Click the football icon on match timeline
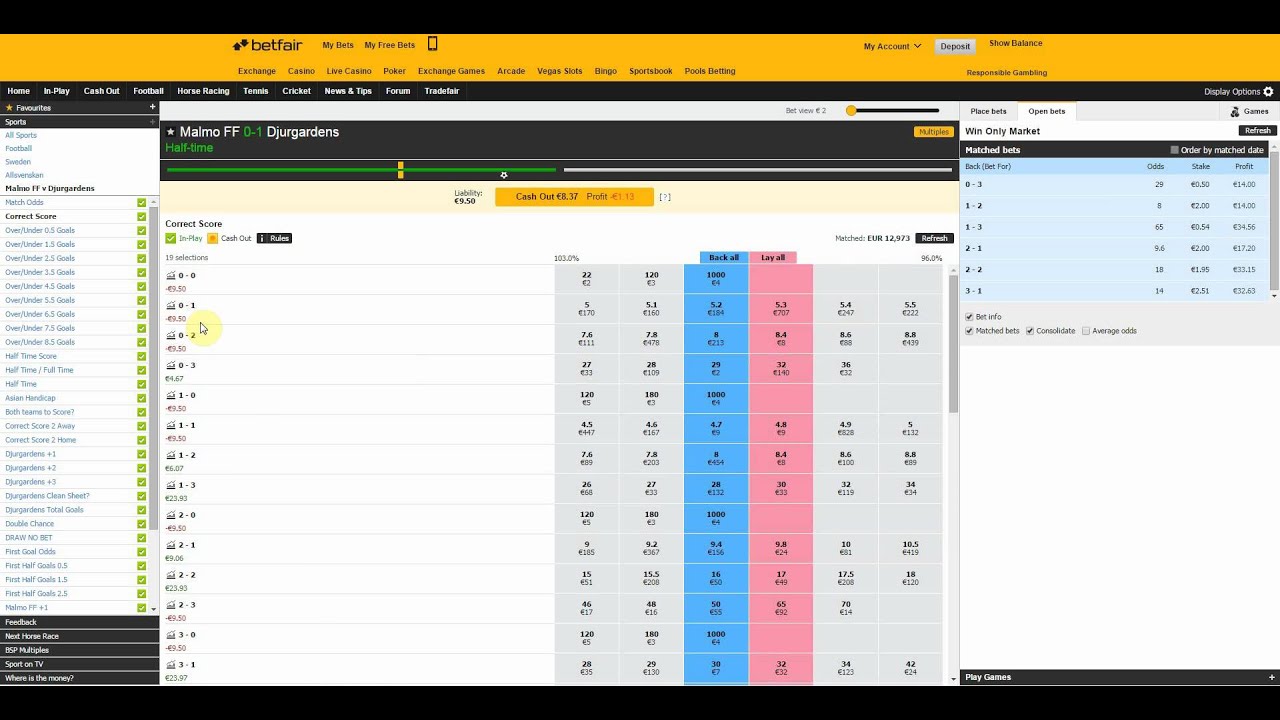 (504, 175)
